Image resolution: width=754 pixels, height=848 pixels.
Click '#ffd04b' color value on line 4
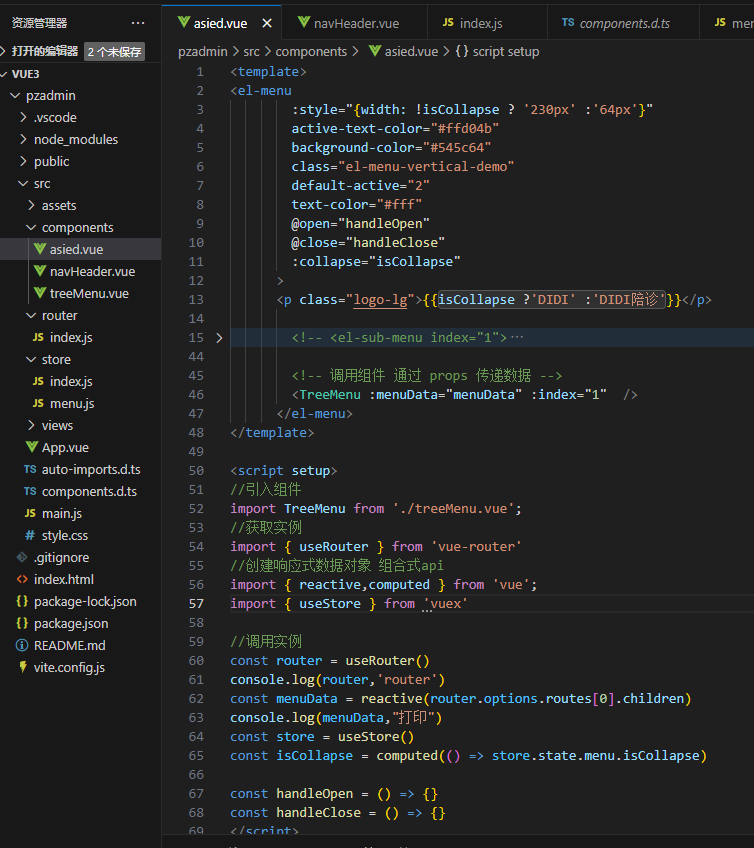[465, 129]
